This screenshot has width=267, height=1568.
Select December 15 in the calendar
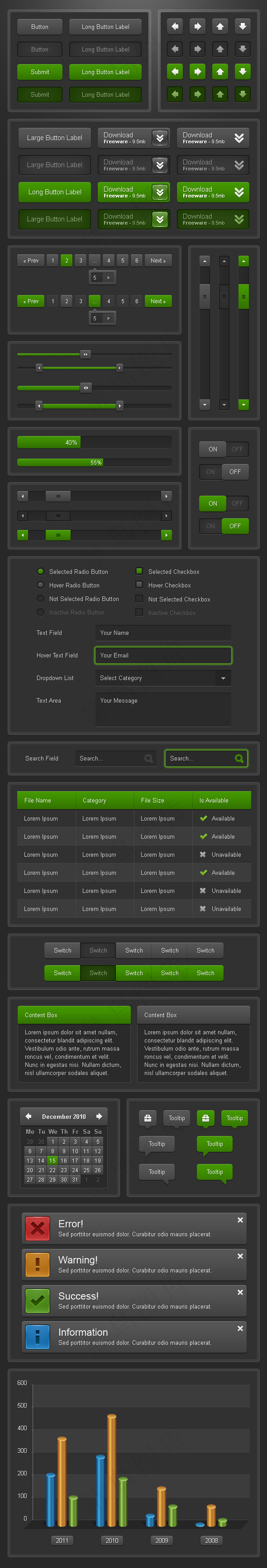pyautogui.click(x=52, y=1160)
